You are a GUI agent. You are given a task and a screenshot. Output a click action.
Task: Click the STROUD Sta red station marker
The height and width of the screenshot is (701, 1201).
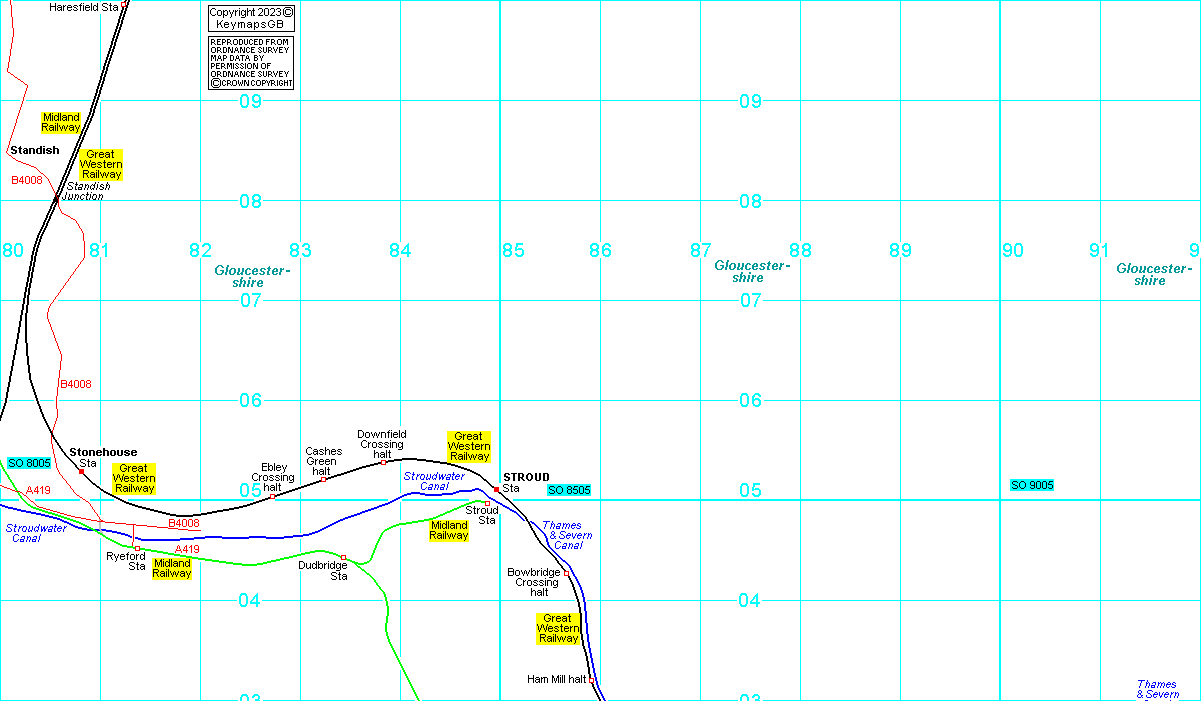coord(496,489)
